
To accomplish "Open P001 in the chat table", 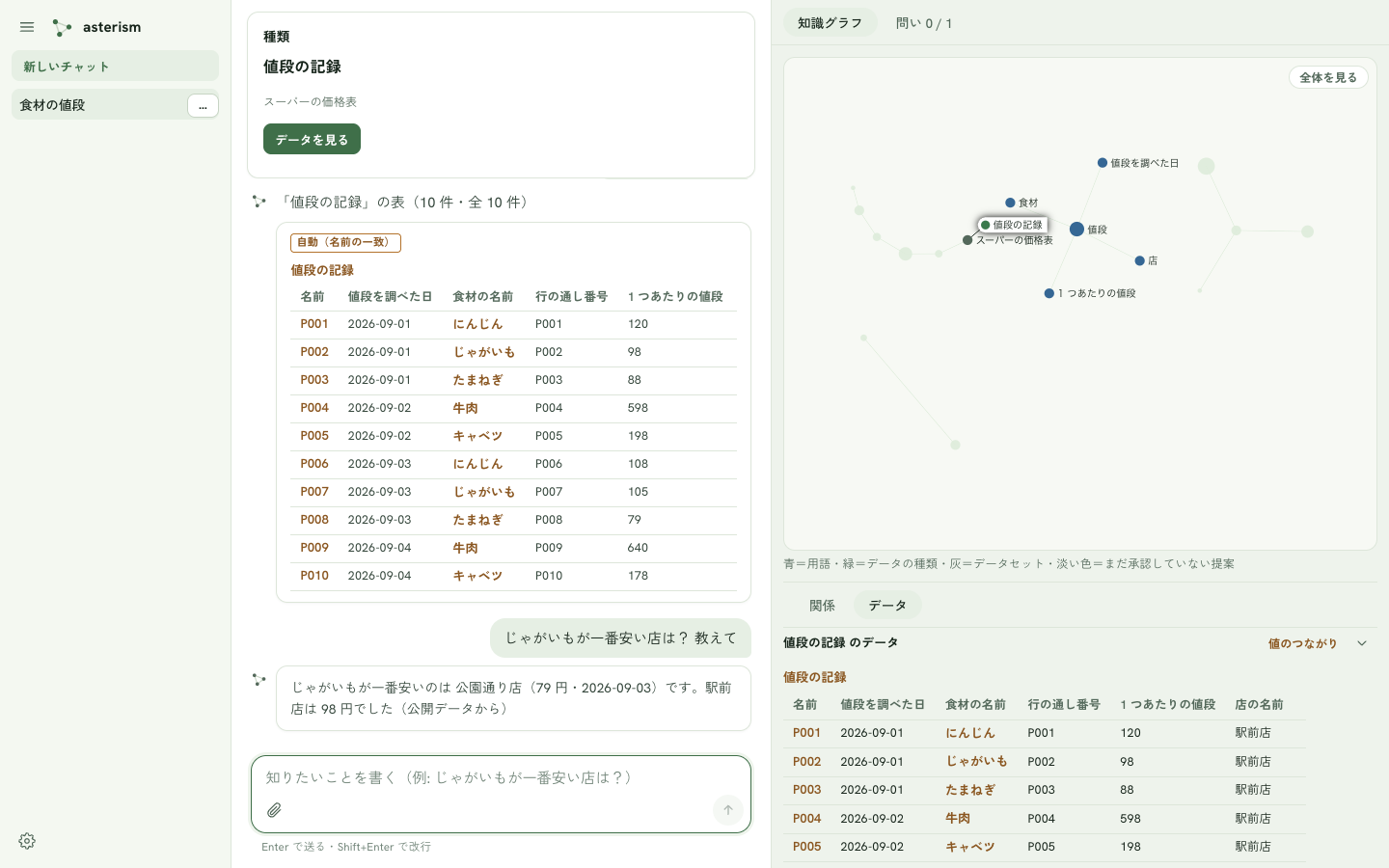I will click(x=314, y=324).
